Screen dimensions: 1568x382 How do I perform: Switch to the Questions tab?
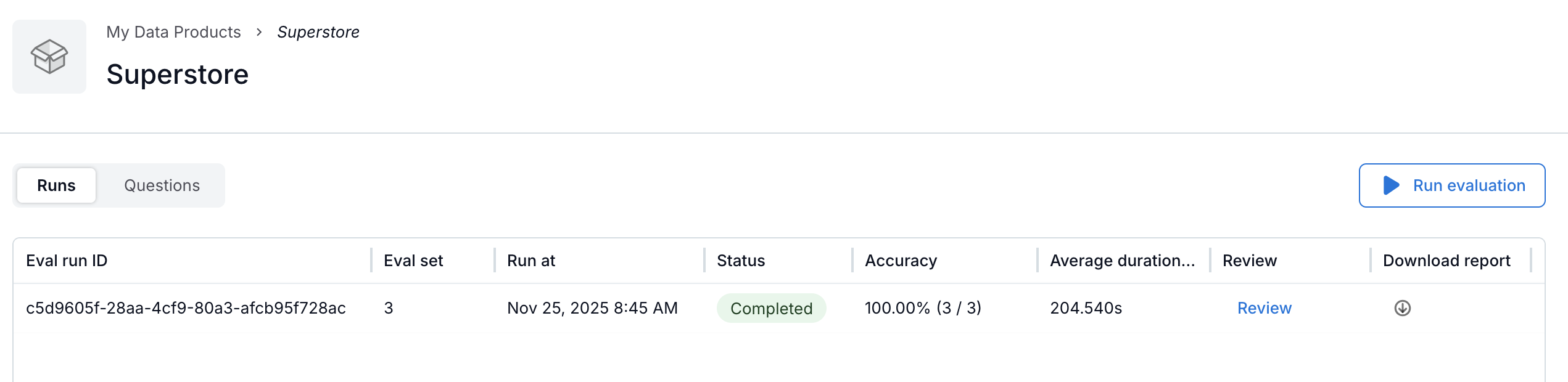pos(162,185)
